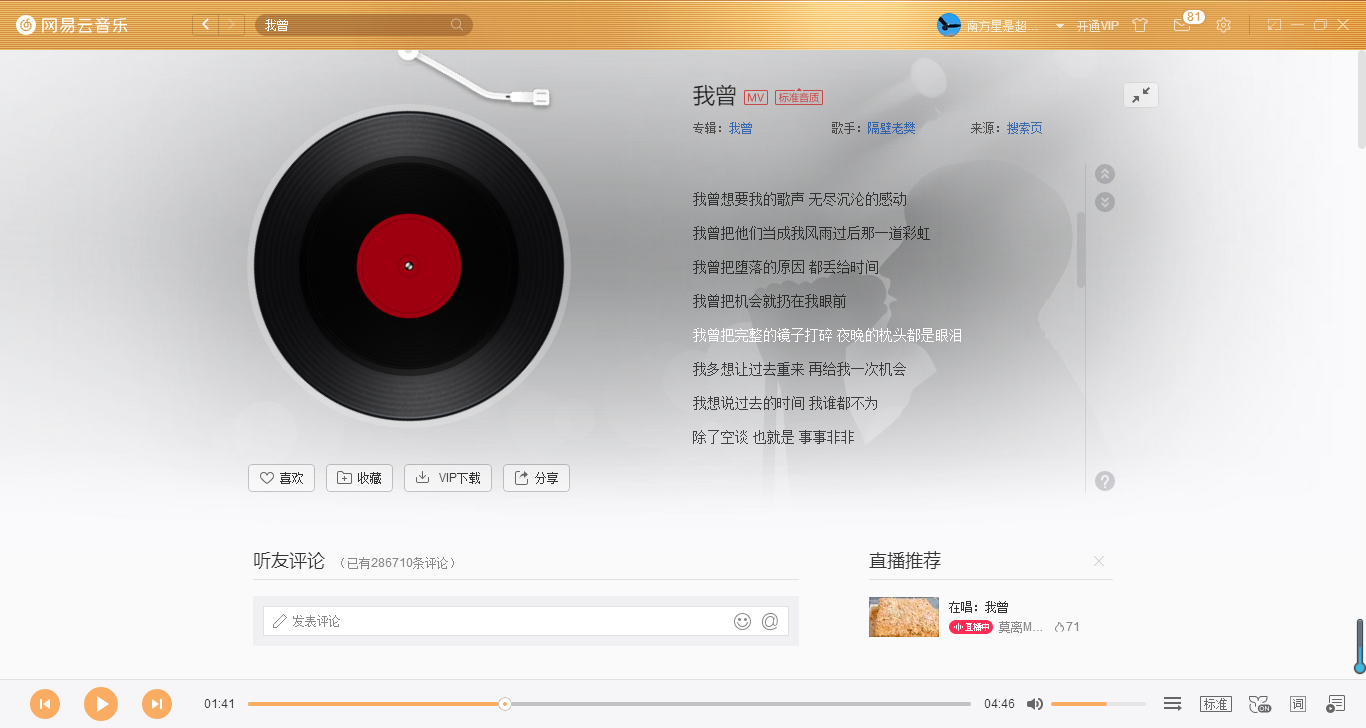Click the 收藏 button

click(360, 478)
